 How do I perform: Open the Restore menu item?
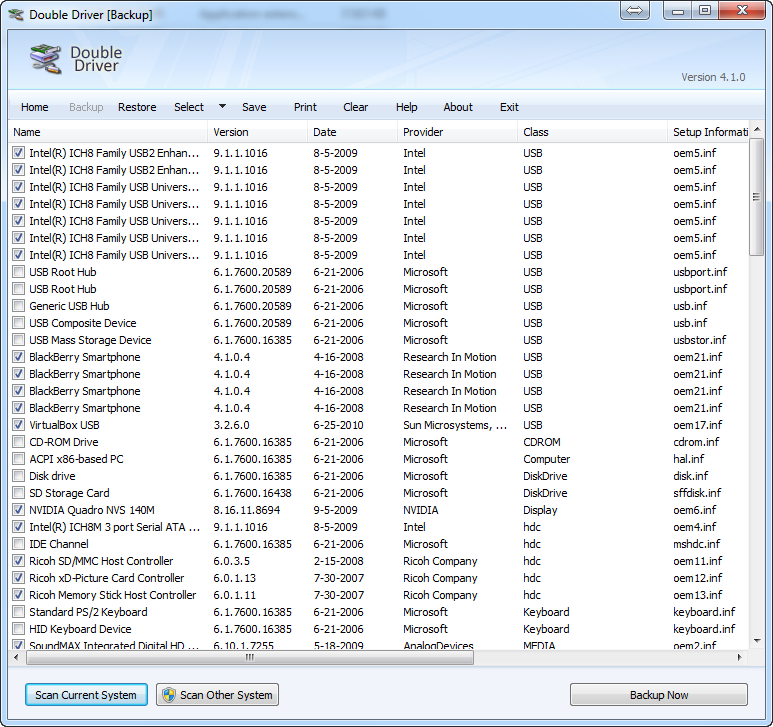point(137,107)
